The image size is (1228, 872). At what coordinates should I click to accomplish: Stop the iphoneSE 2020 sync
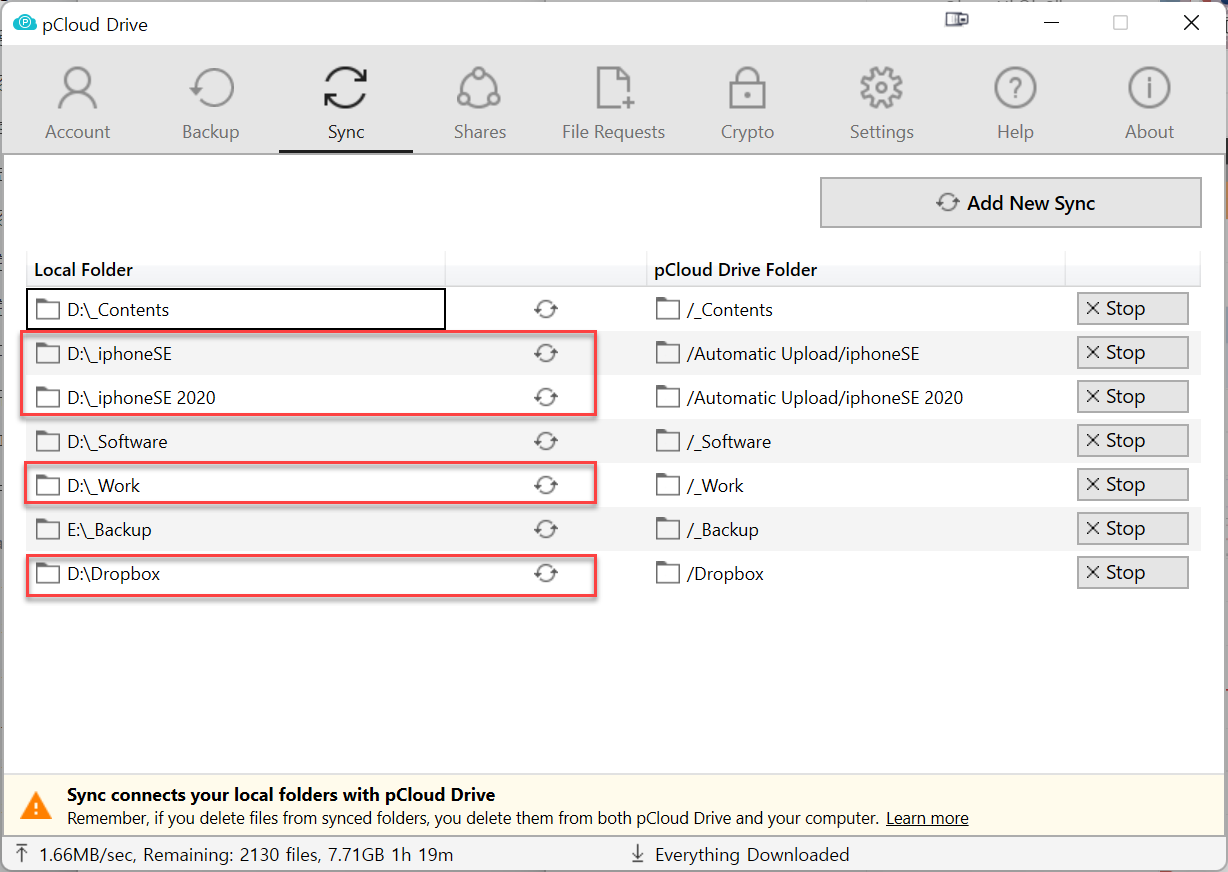point(1132,397)
